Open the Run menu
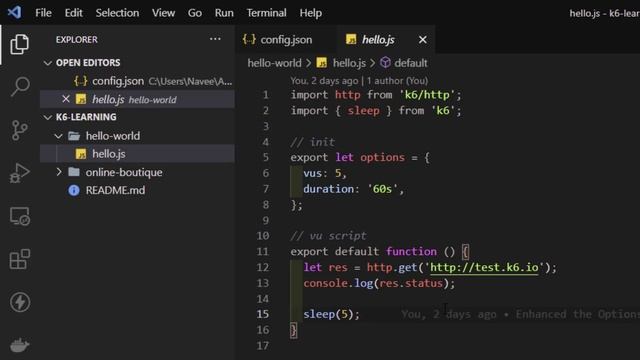This screenshot has width=640, height=360. (x=224, y=13)
